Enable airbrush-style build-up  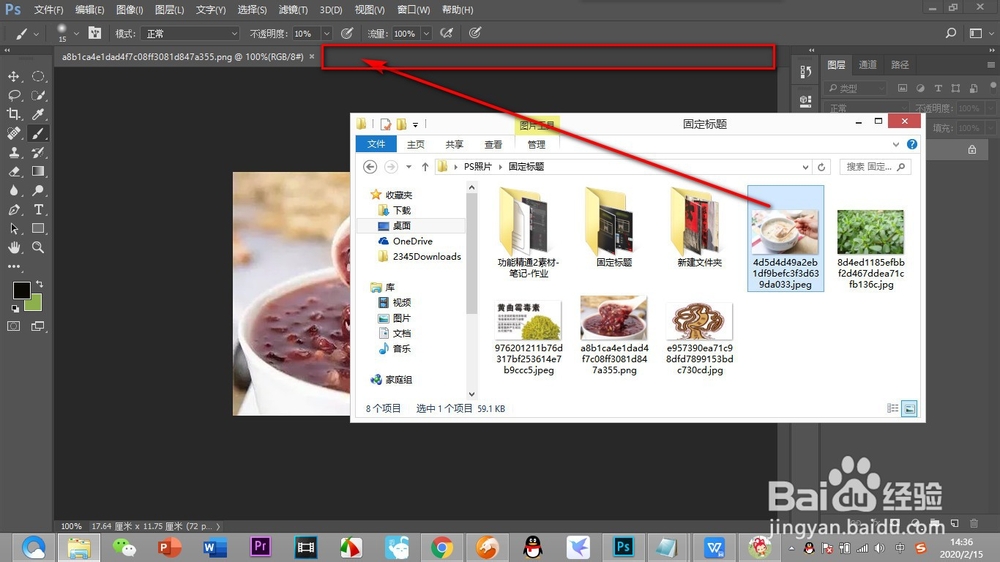click(x=446, y=33)
